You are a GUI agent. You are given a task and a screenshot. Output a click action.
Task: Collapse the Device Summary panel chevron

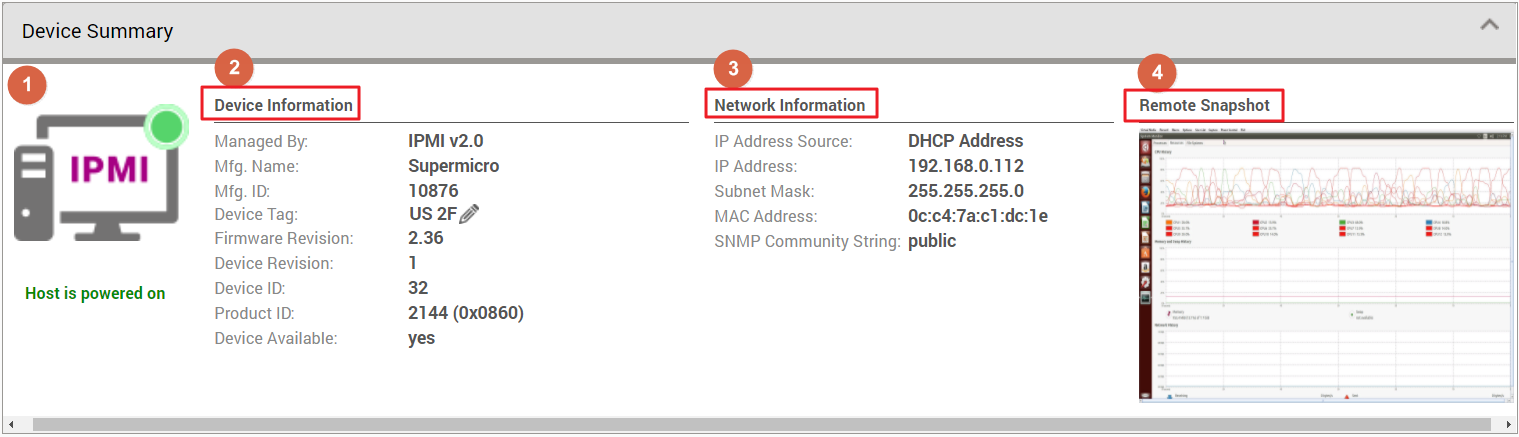[1489, 25]
